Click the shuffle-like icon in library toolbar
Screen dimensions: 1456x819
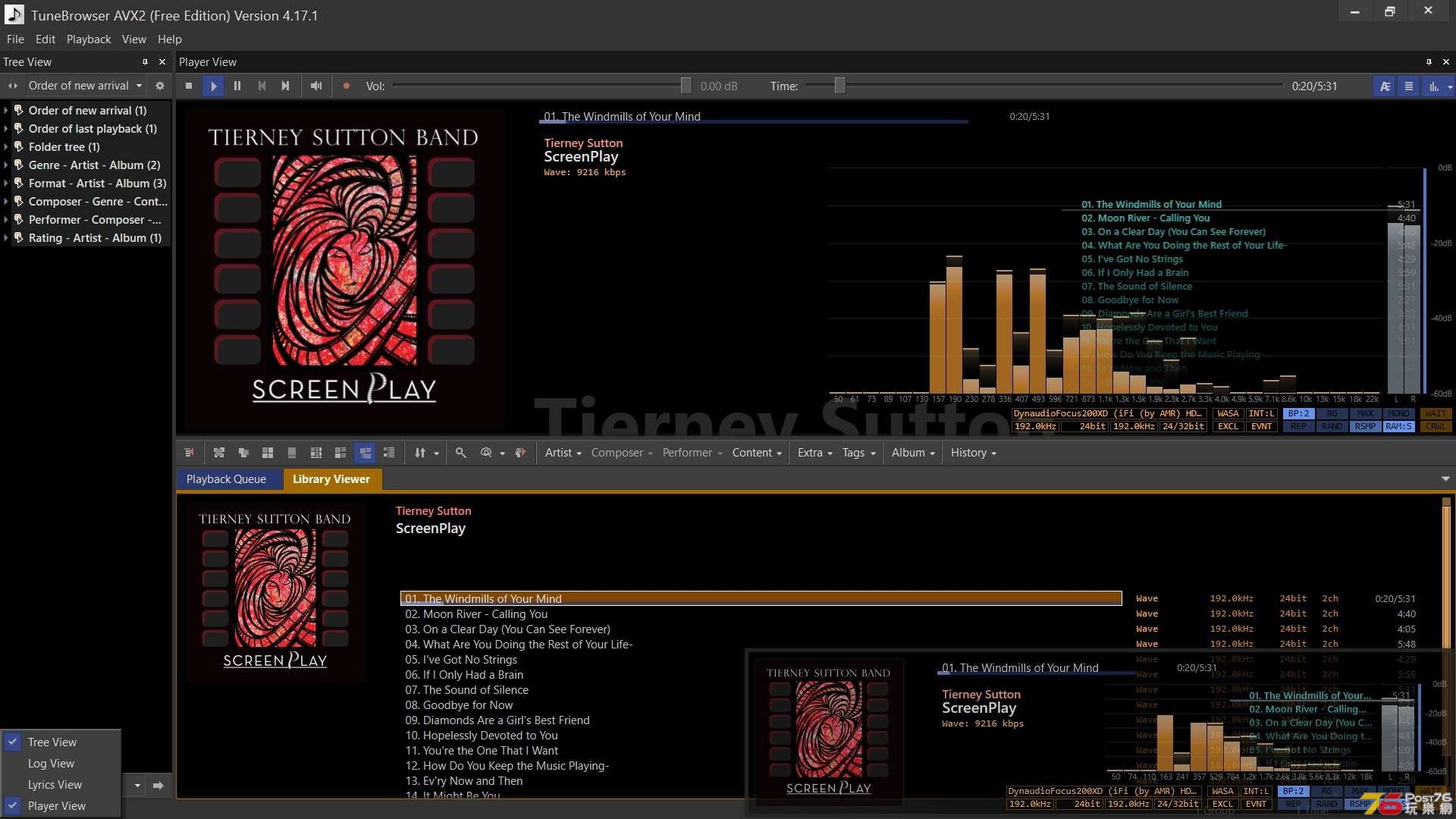coord(219,453)
